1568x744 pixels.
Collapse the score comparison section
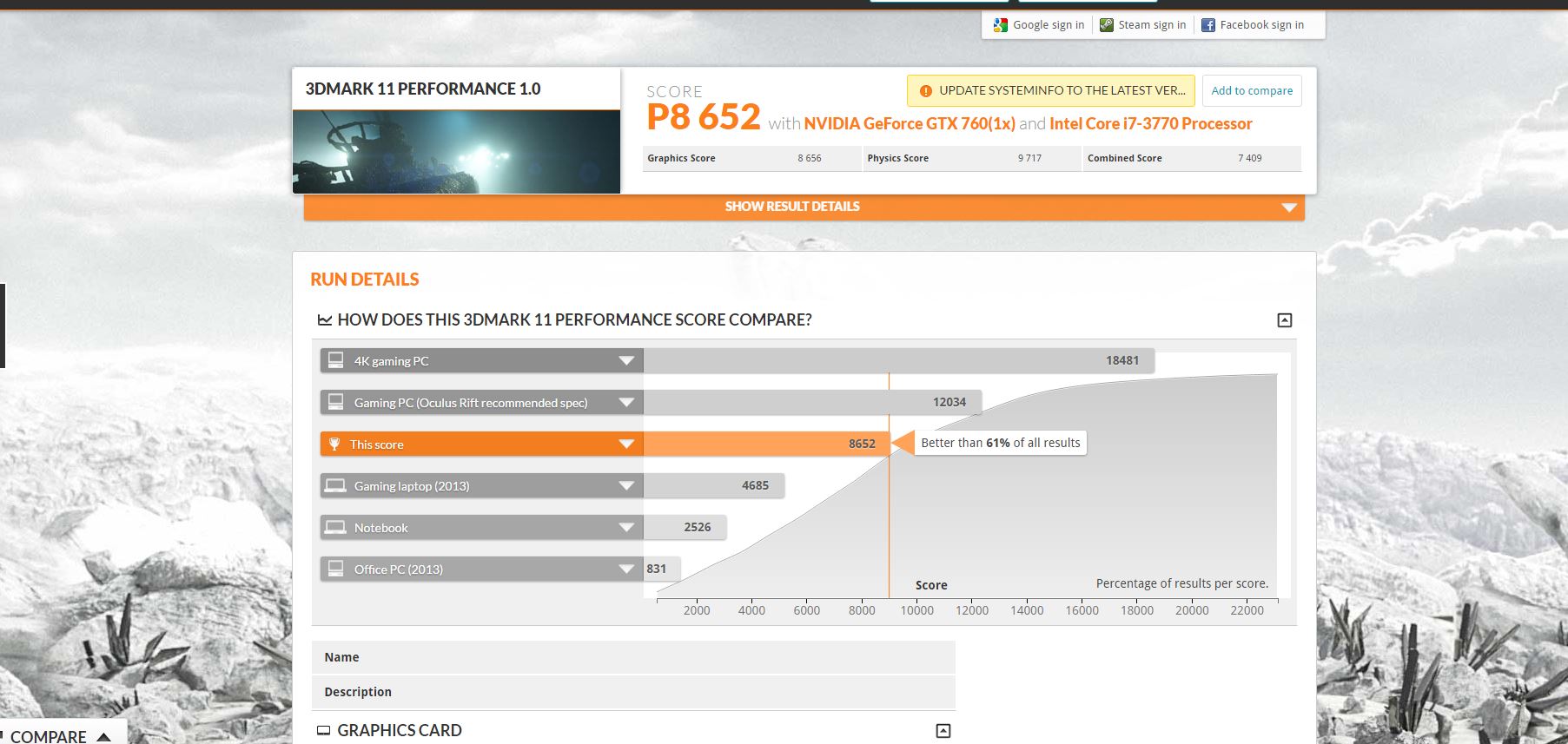[1285, 320]
